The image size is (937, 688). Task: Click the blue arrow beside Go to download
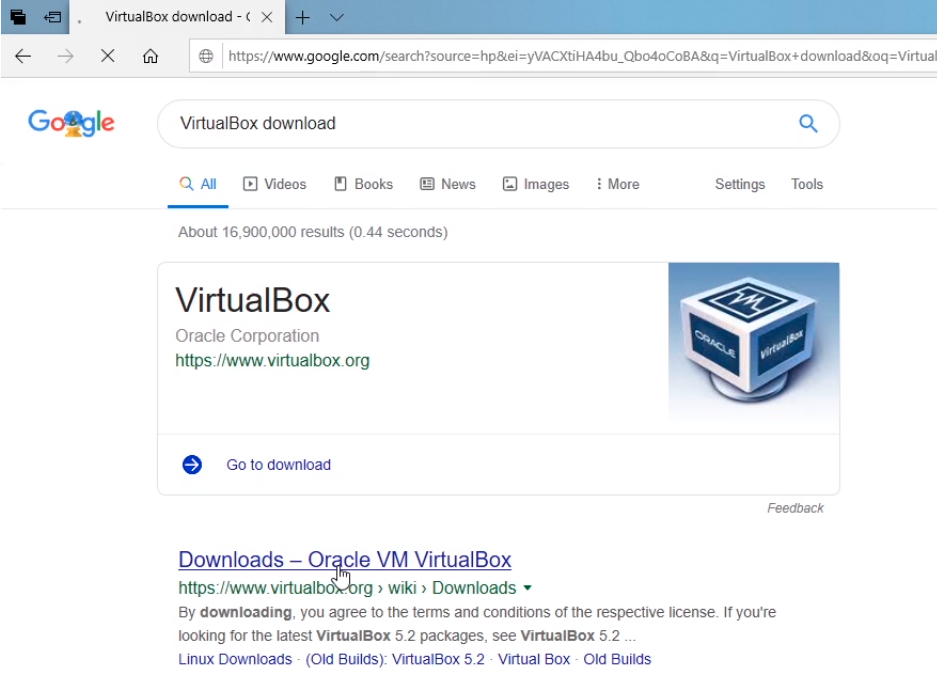coord(192,464)
